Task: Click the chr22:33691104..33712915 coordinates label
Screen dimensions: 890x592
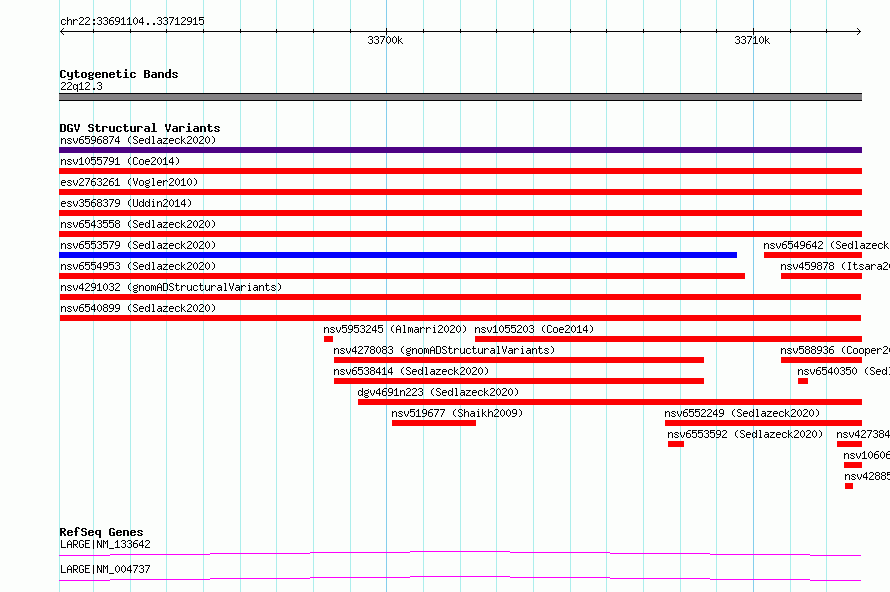Action: click(x=132, y=21)
